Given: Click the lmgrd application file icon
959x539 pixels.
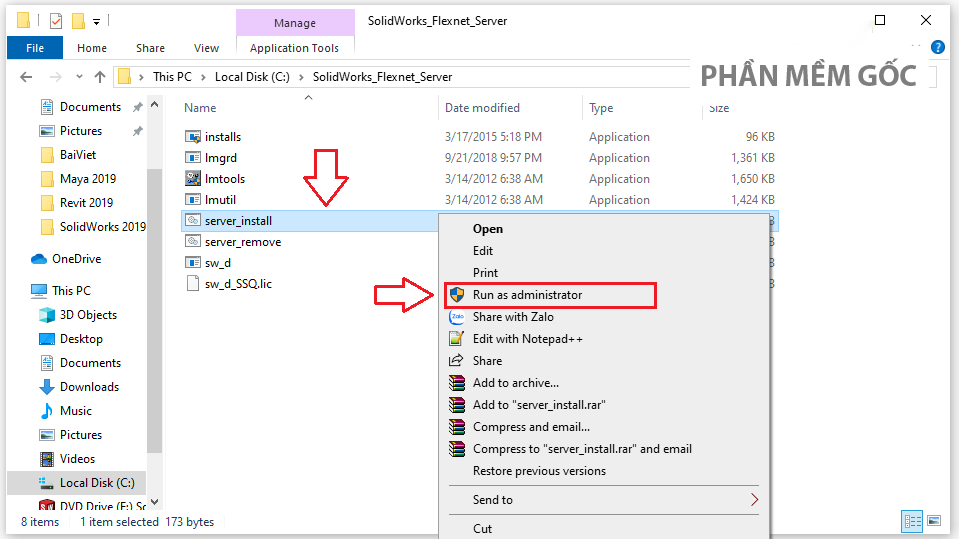Looking at the screenshot, I should pyautogui.click(x=193, y=157).
